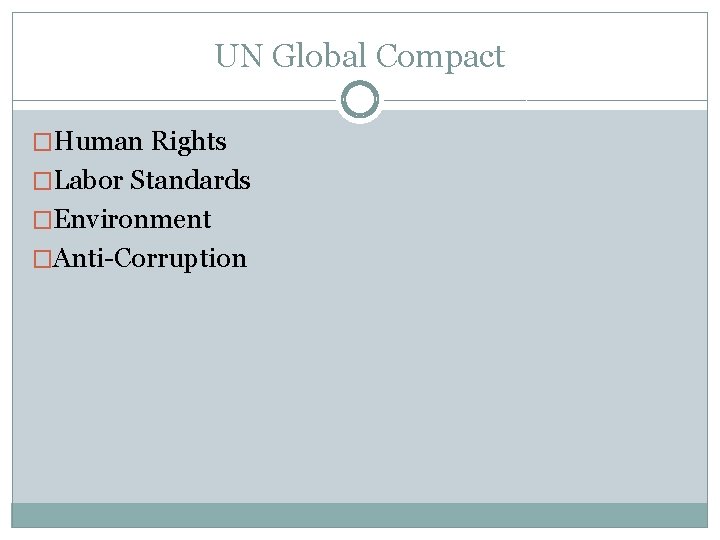
Task: Click the word 'Rights' in the first bullet
Action: 189,141
